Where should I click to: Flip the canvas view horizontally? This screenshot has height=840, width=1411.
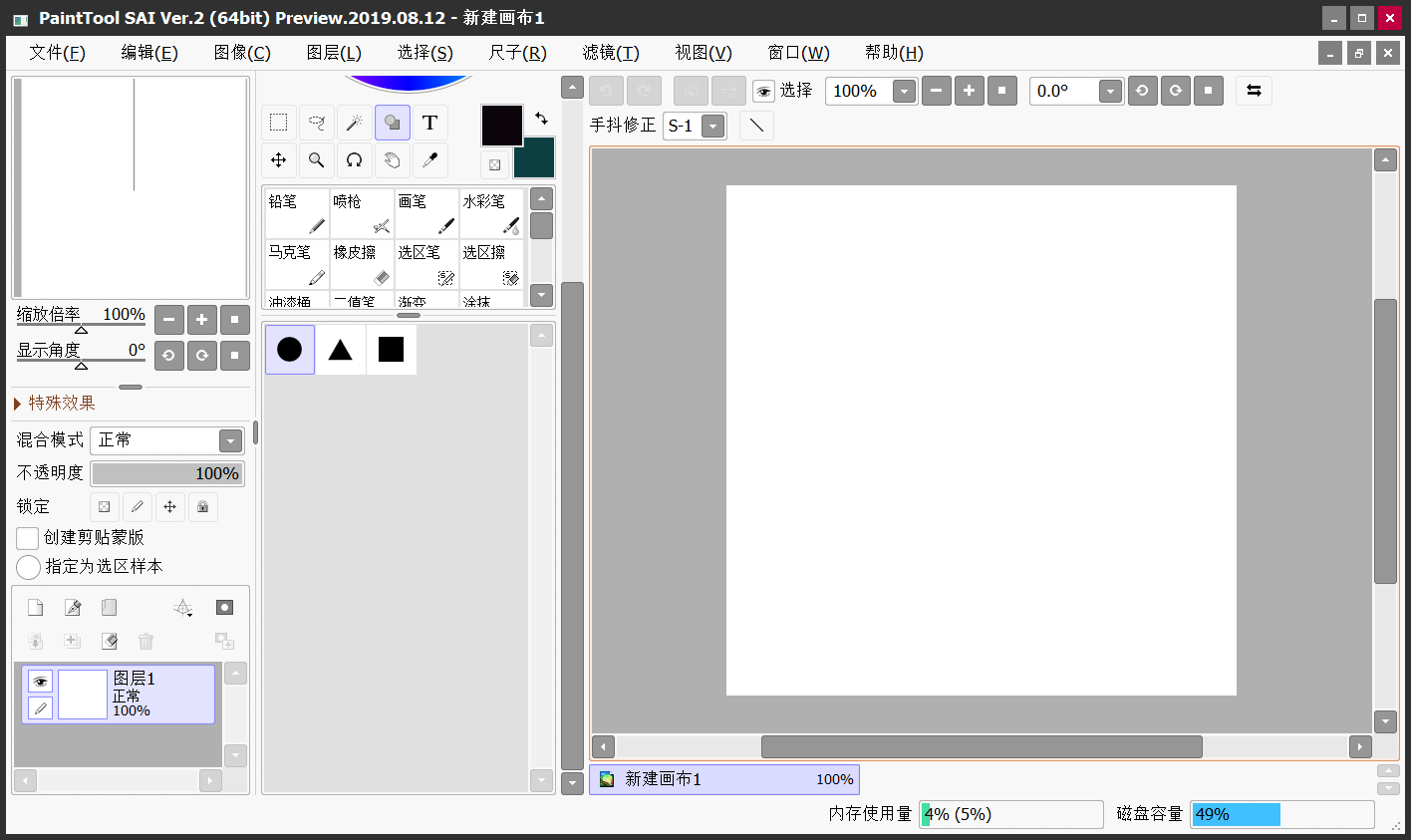point(1254,91)
